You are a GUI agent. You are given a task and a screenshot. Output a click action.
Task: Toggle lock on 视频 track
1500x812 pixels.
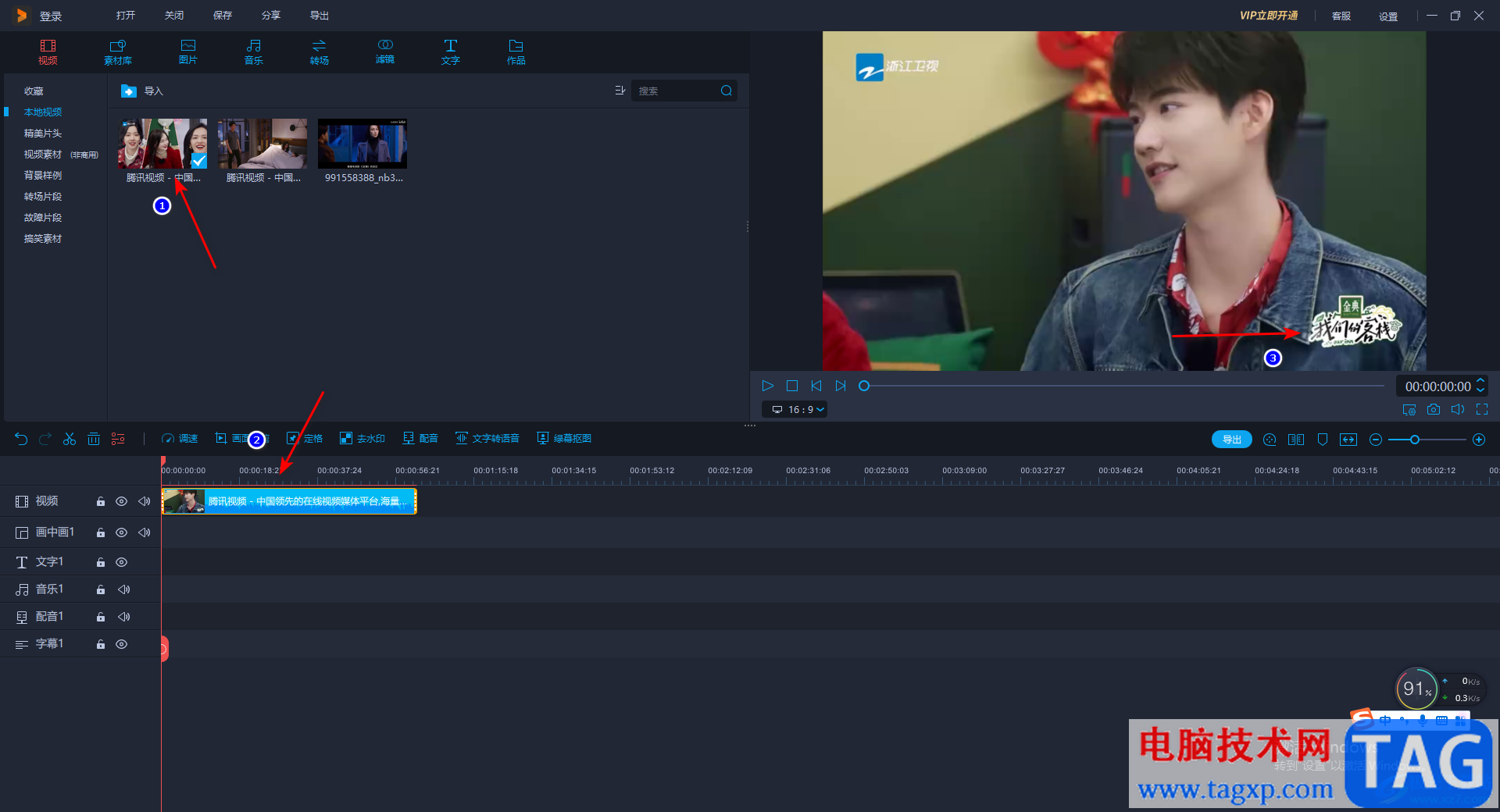pyautogui.click(x=101, y=501)
